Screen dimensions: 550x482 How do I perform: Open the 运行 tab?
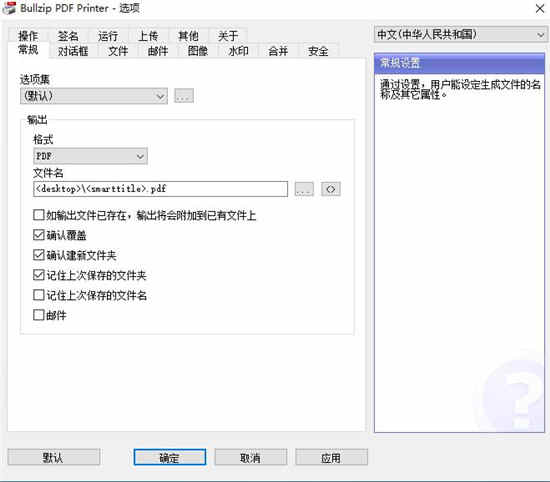click(x=108, y=35)
